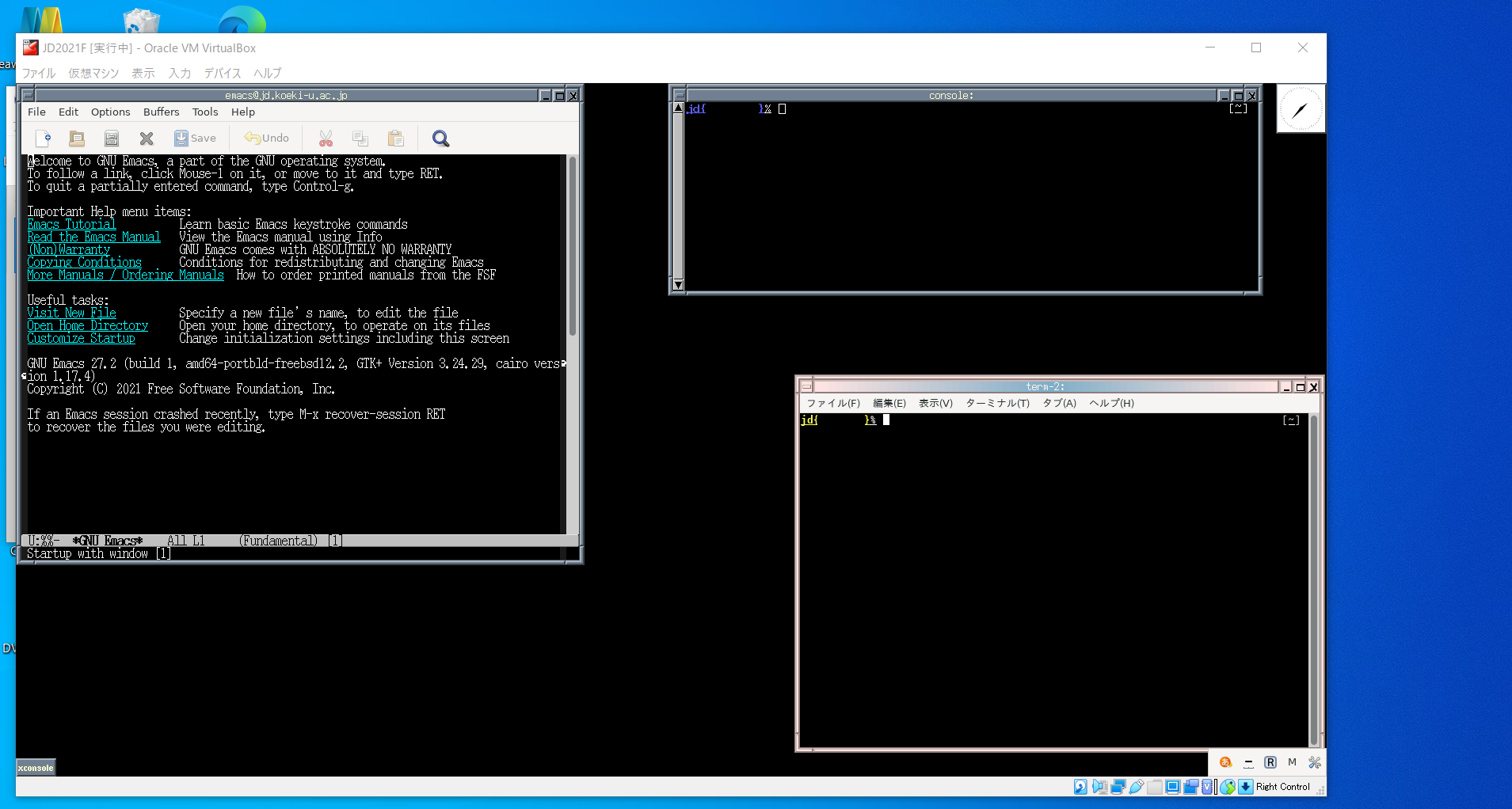Toggle the R romaji input mode button
The height and width of the screenshot is (809, 1512).
click(1270, 762)
